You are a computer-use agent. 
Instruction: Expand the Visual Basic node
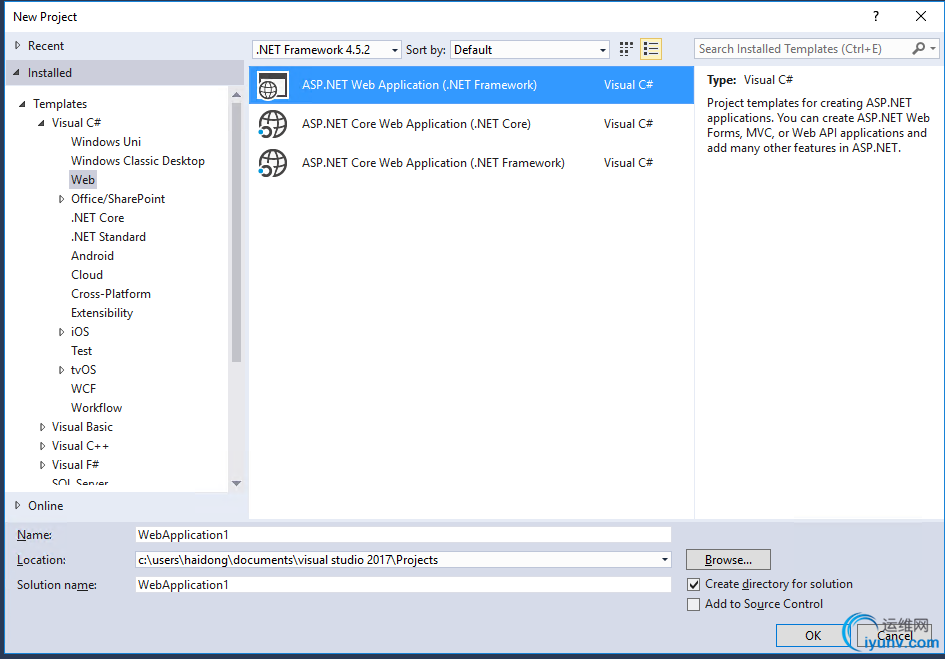click(42, 427)
